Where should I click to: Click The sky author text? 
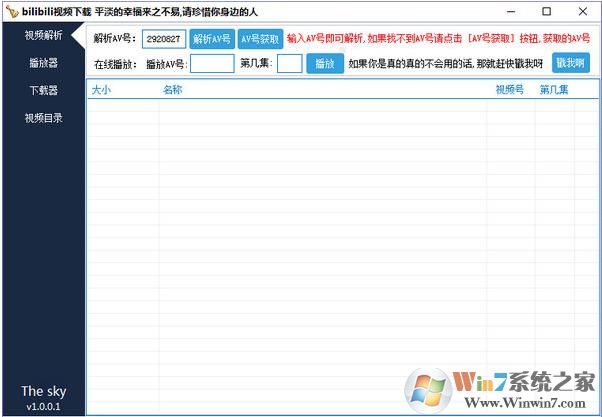point(43,391)
